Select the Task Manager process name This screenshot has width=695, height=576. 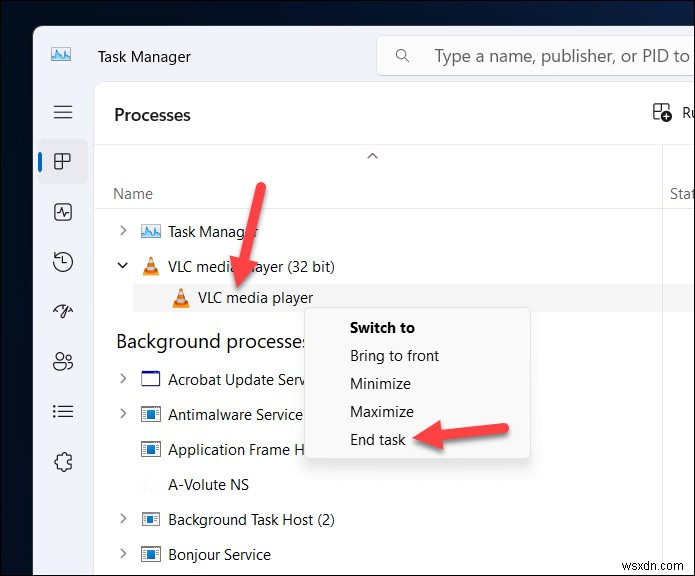point(213,232)
